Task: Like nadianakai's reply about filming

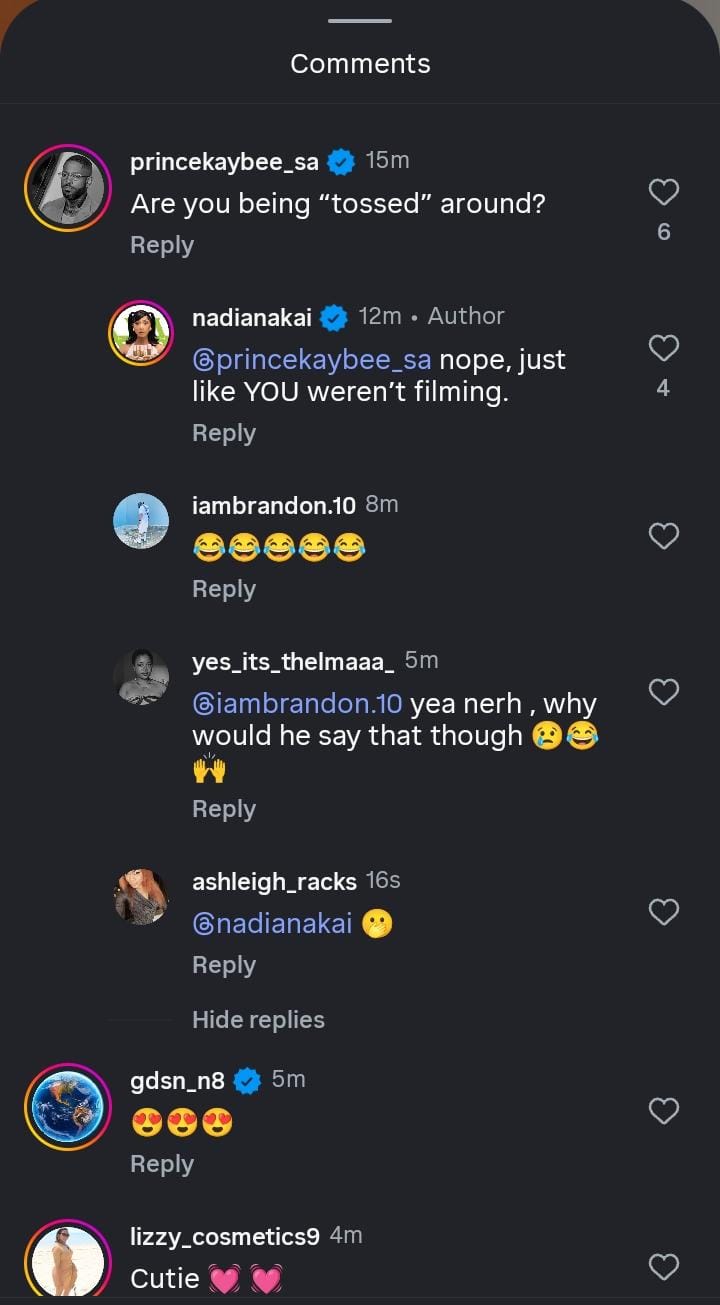Action: pyautogui.click(x=664, y=348)
